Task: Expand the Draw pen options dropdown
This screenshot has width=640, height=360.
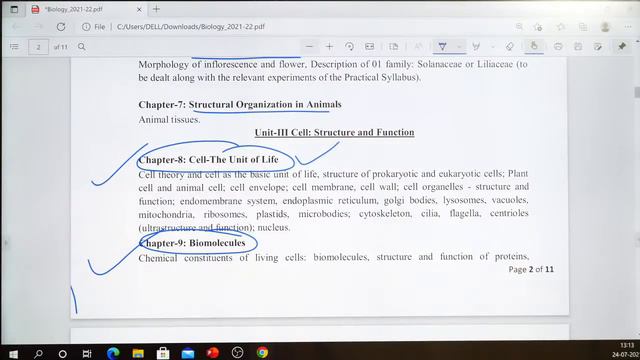Action: 459,47
